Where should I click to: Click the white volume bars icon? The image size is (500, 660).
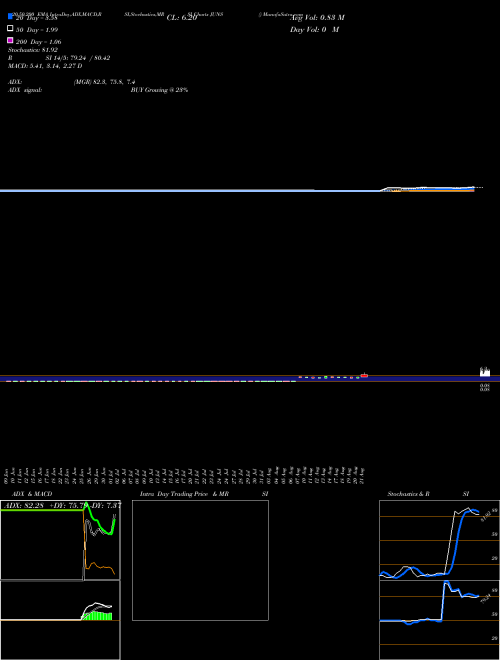485,372
